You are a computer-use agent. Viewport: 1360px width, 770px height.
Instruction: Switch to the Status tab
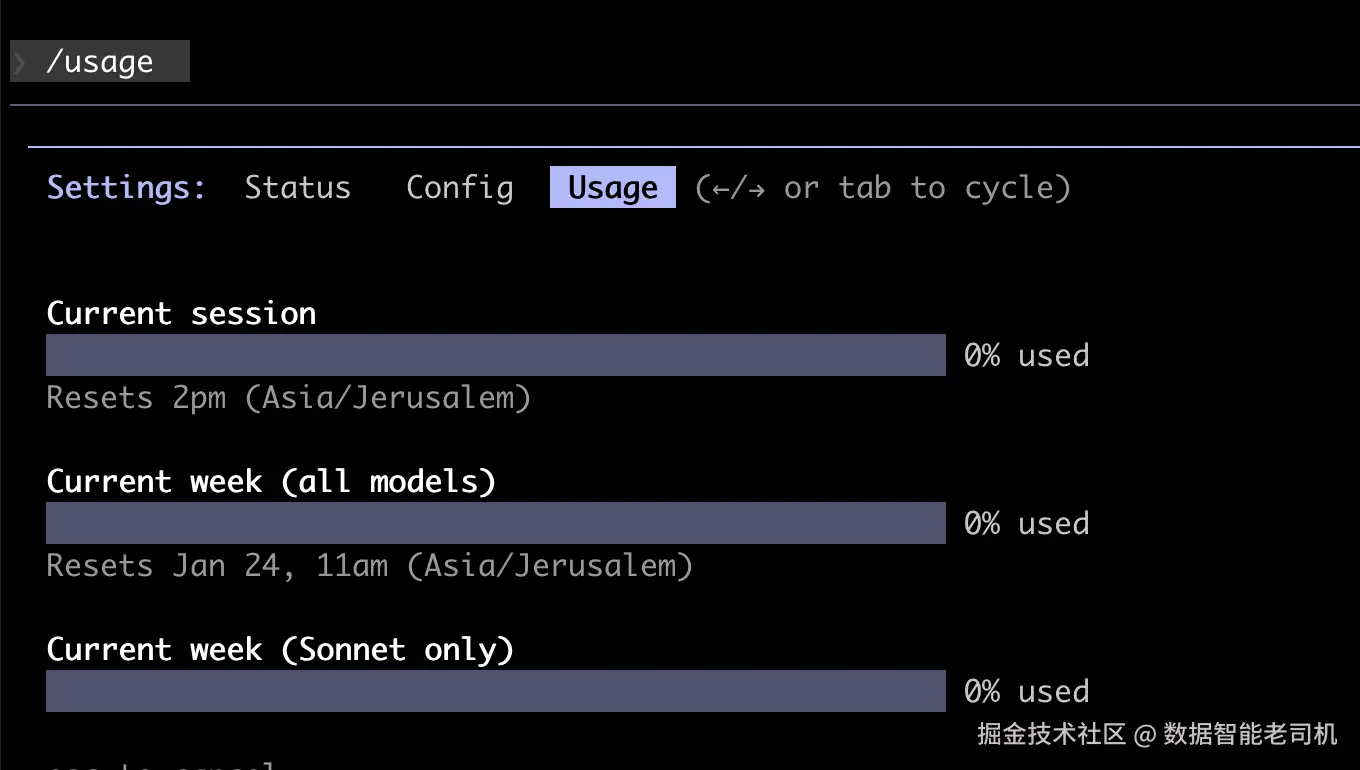tap(298, 188)
